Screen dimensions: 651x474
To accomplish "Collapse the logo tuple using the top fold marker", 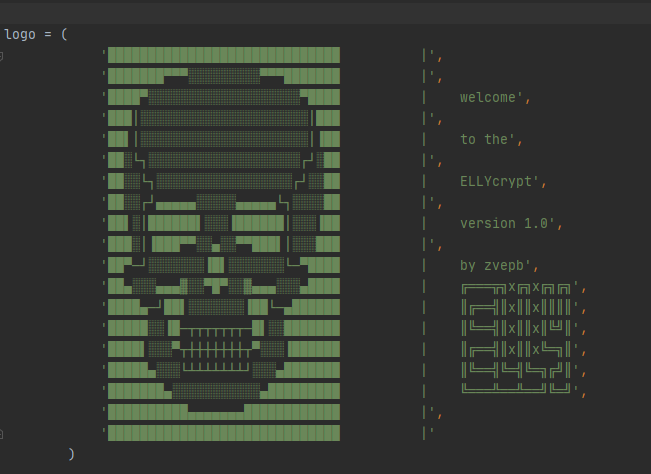I will click(2, 55).
